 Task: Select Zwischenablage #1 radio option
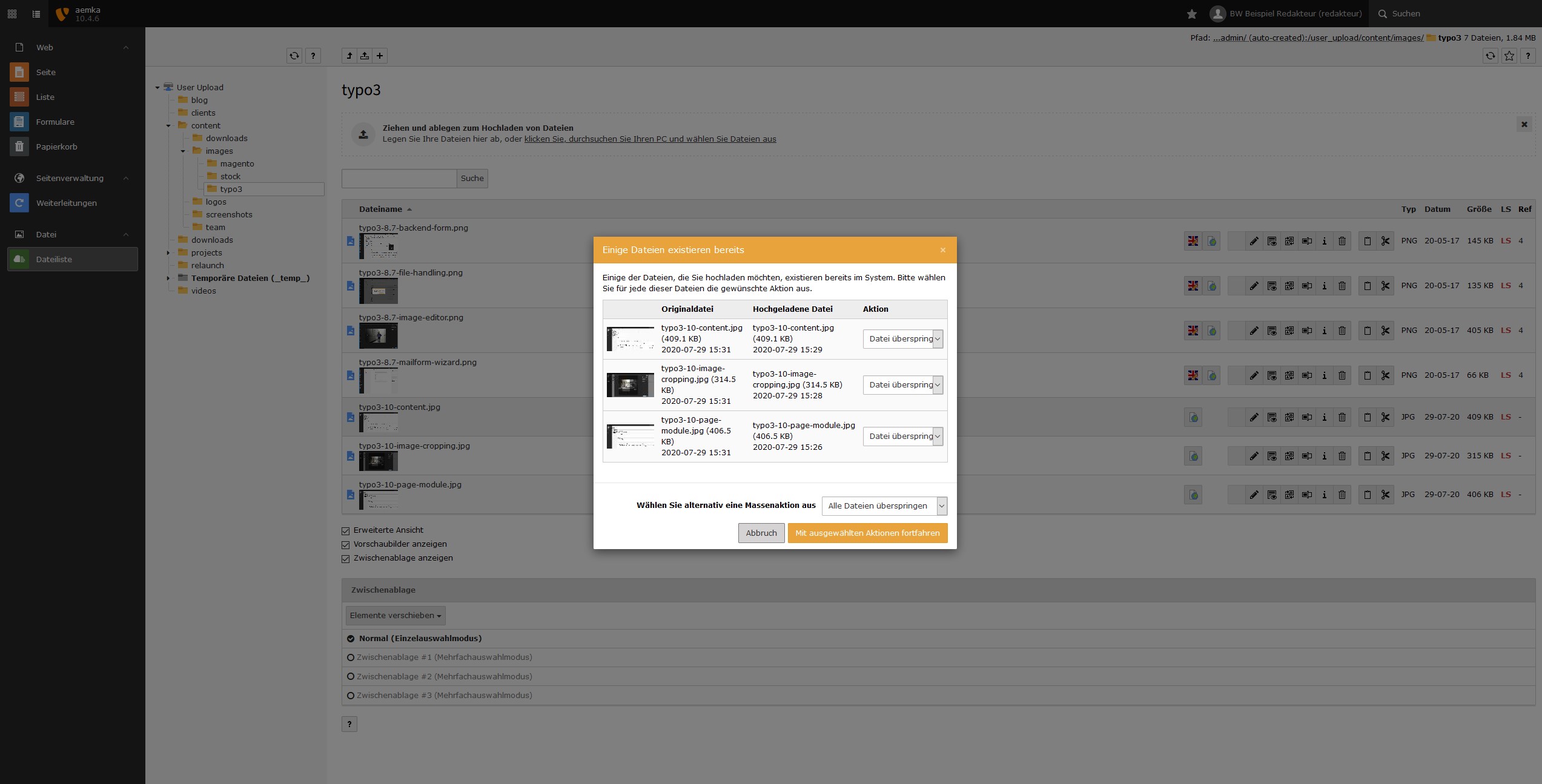coord(351,657)
